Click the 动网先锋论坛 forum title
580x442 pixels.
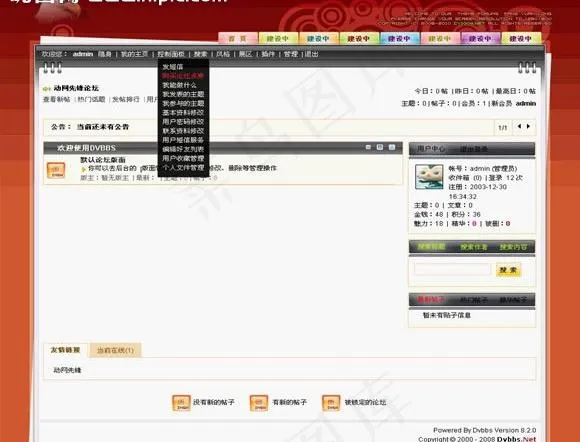click(76, 88)
